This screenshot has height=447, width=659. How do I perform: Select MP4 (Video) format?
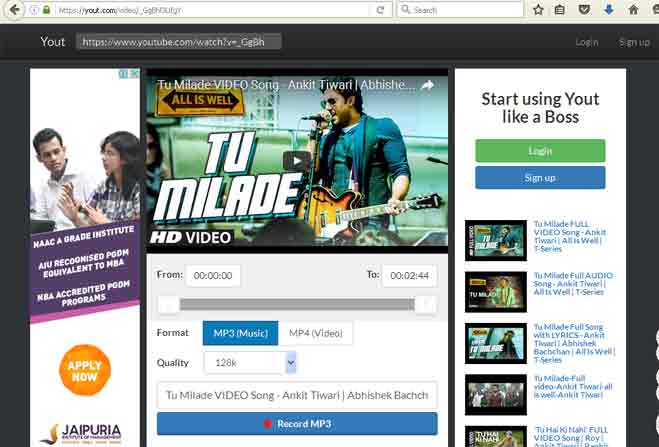(x=316, y=333)
